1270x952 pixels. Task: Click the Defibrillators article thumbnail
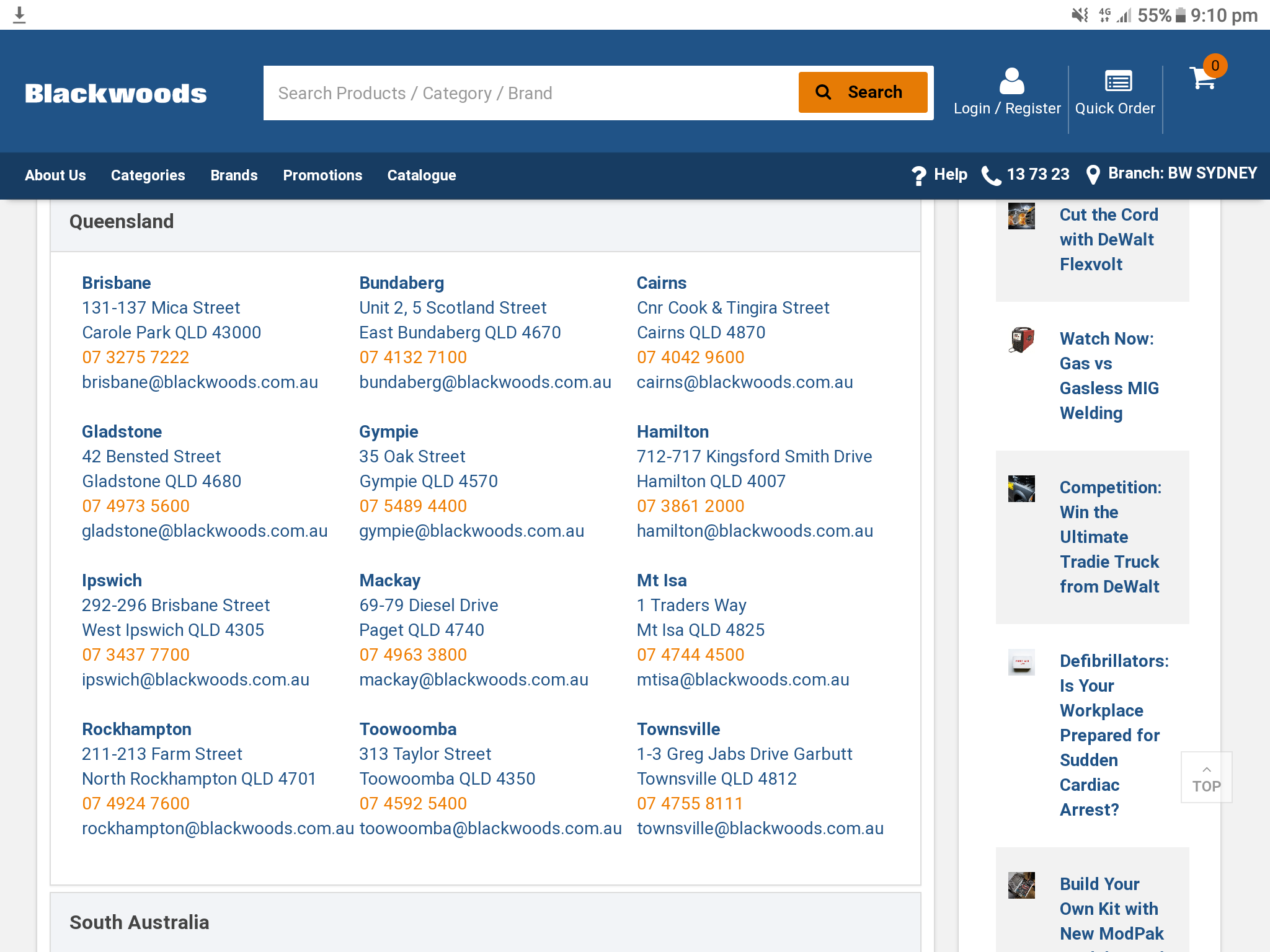1021,662
